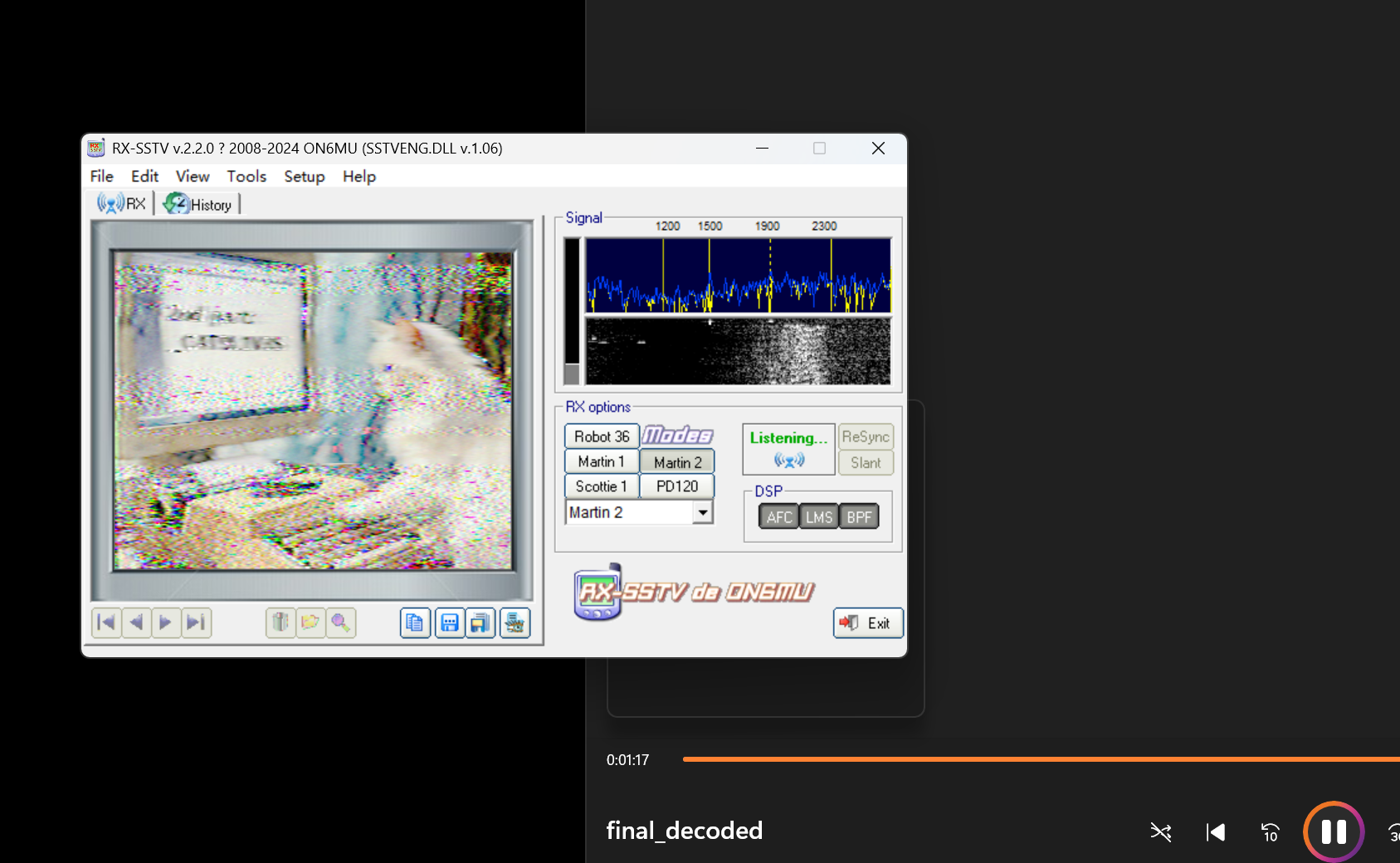Click the save all images icon
Viewport: 1400px width, 863px height.
[x=480, y=623]
